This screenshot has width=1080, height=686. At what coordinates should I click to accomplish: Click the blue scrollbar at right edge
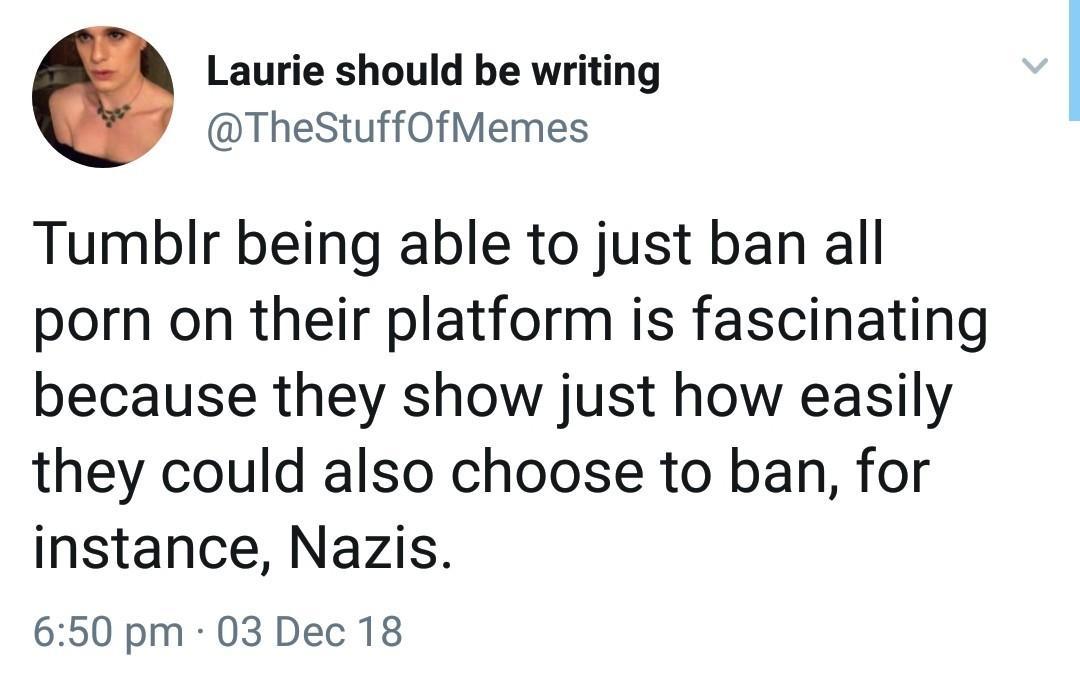click(x=1074, y=61)
